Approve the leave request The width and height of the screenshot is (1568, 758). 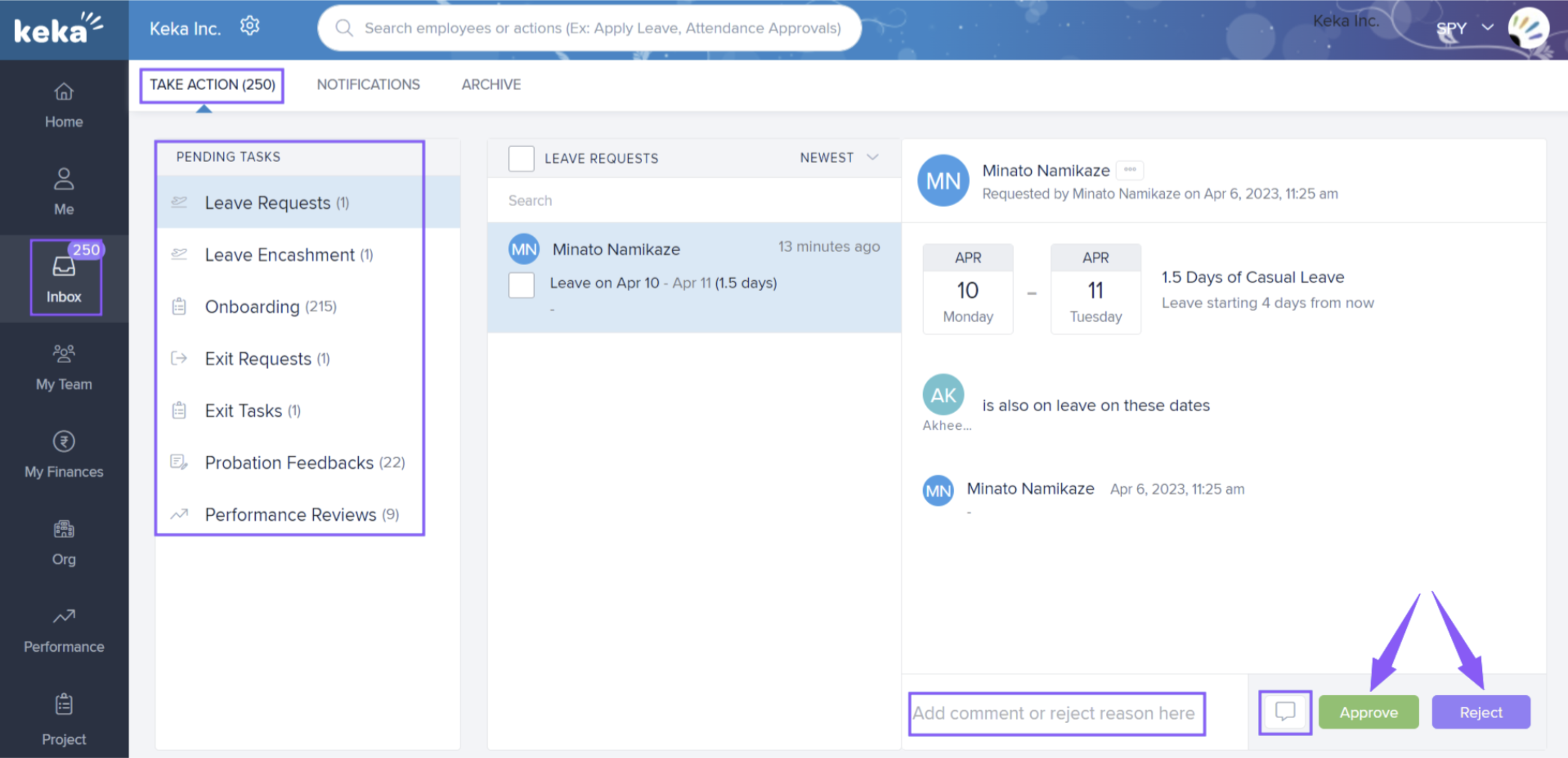(x=1368, y=712)
